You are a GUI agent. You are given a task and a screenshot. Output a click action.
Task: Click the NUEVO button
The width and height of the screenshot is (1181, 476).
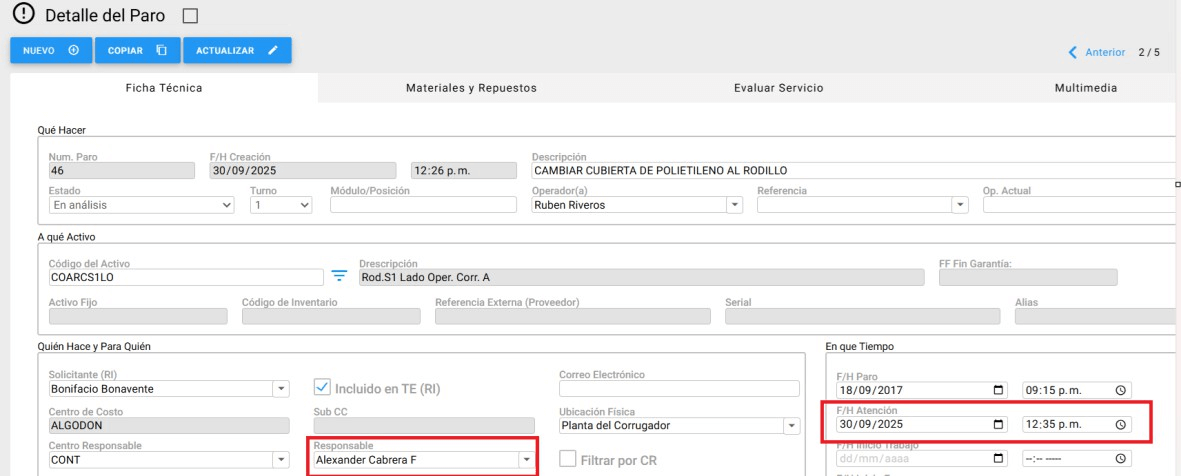[51, 51]
